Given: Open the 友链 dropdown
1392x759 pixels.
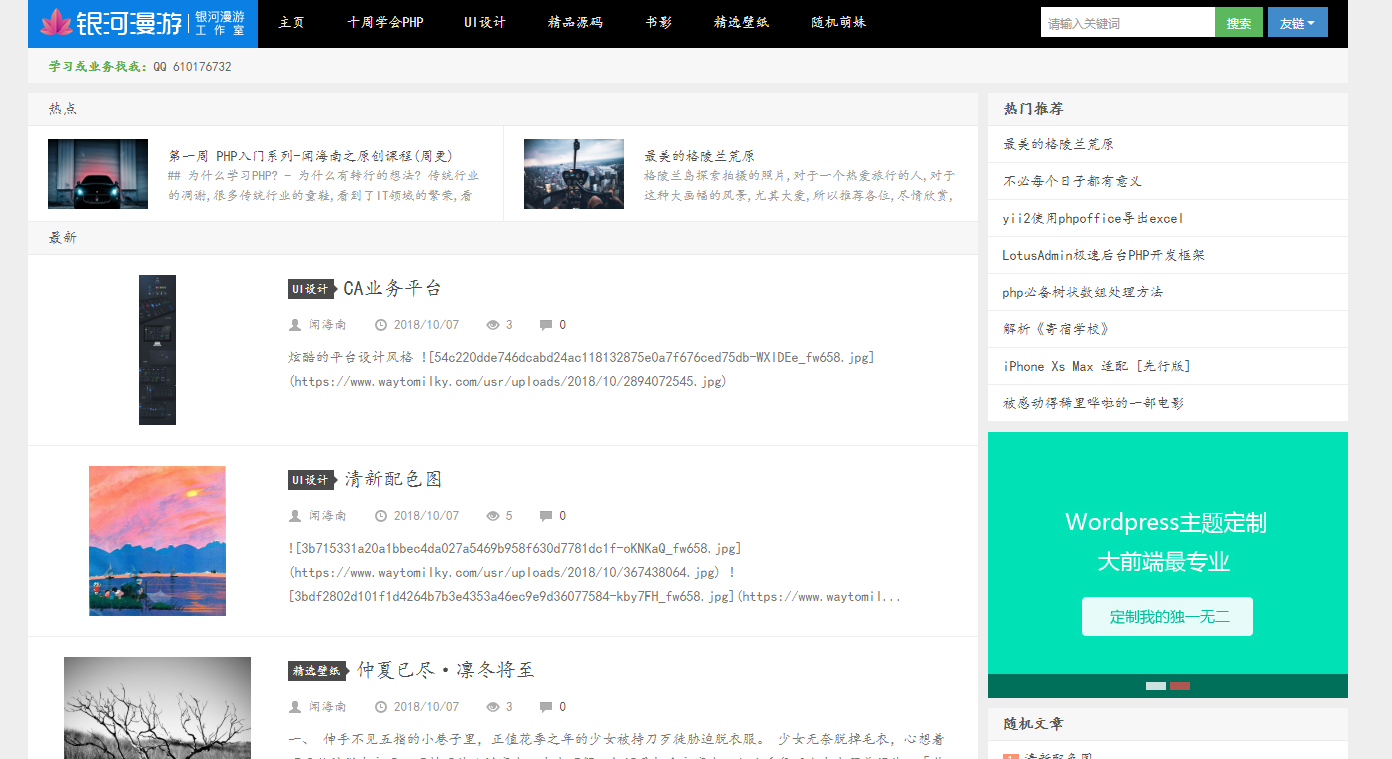Looking at the screenshot, I should click(1297, 22).
